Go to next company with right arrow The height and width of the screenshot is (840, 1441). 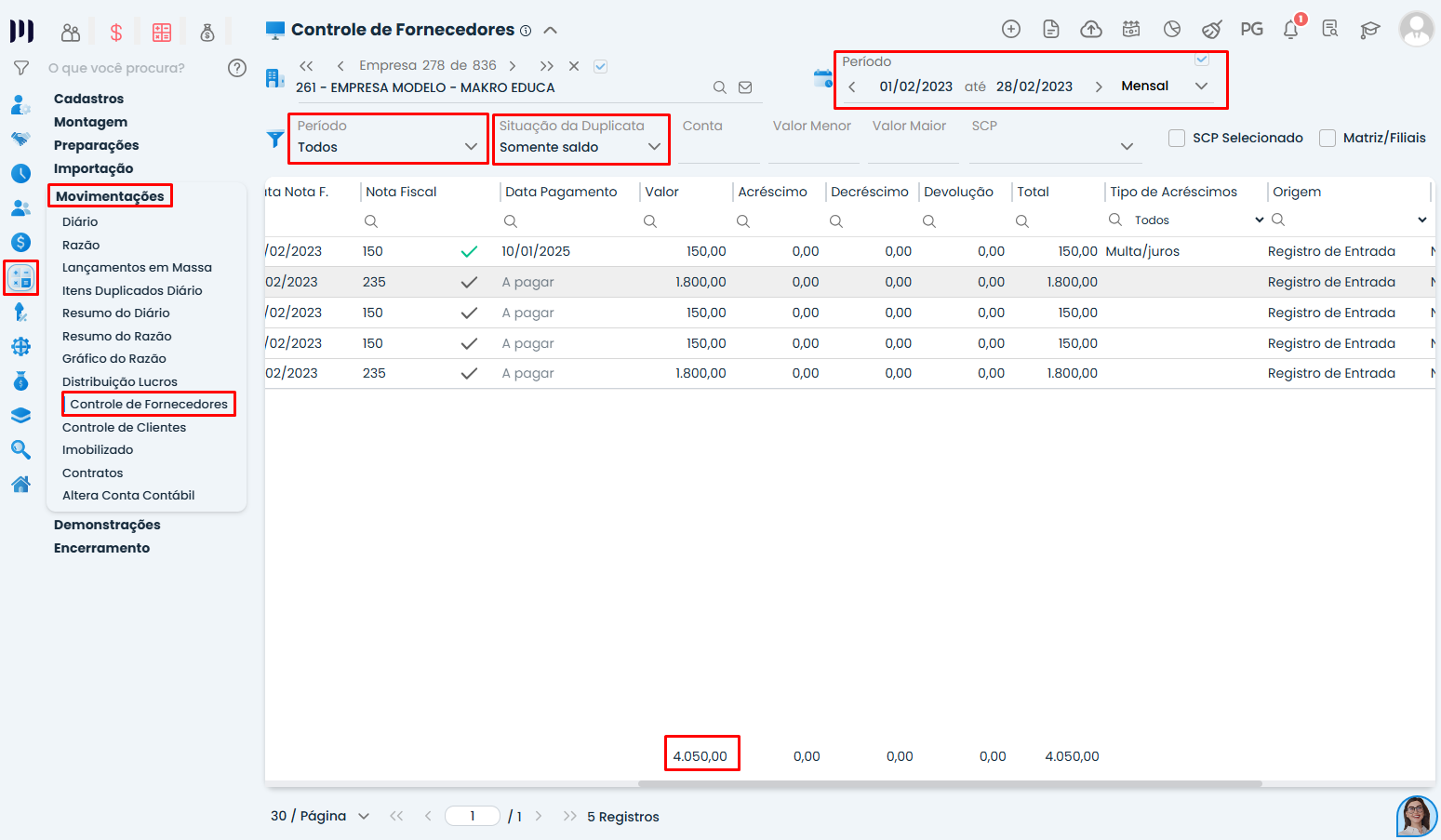coord(513,66)
